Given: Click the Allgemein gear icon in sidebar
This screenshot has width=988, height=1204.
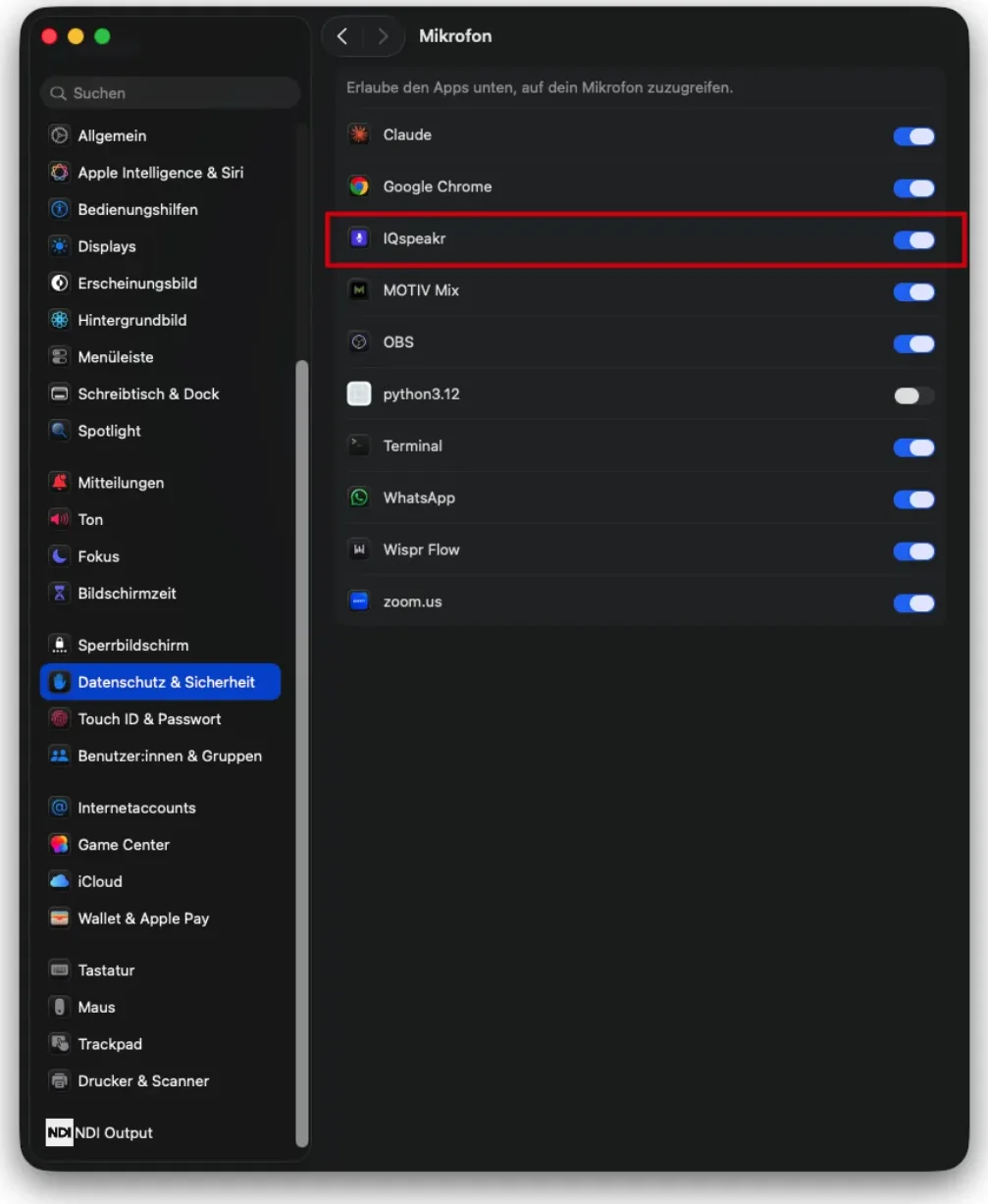Looking at the screenshot, I should point(60,135).
